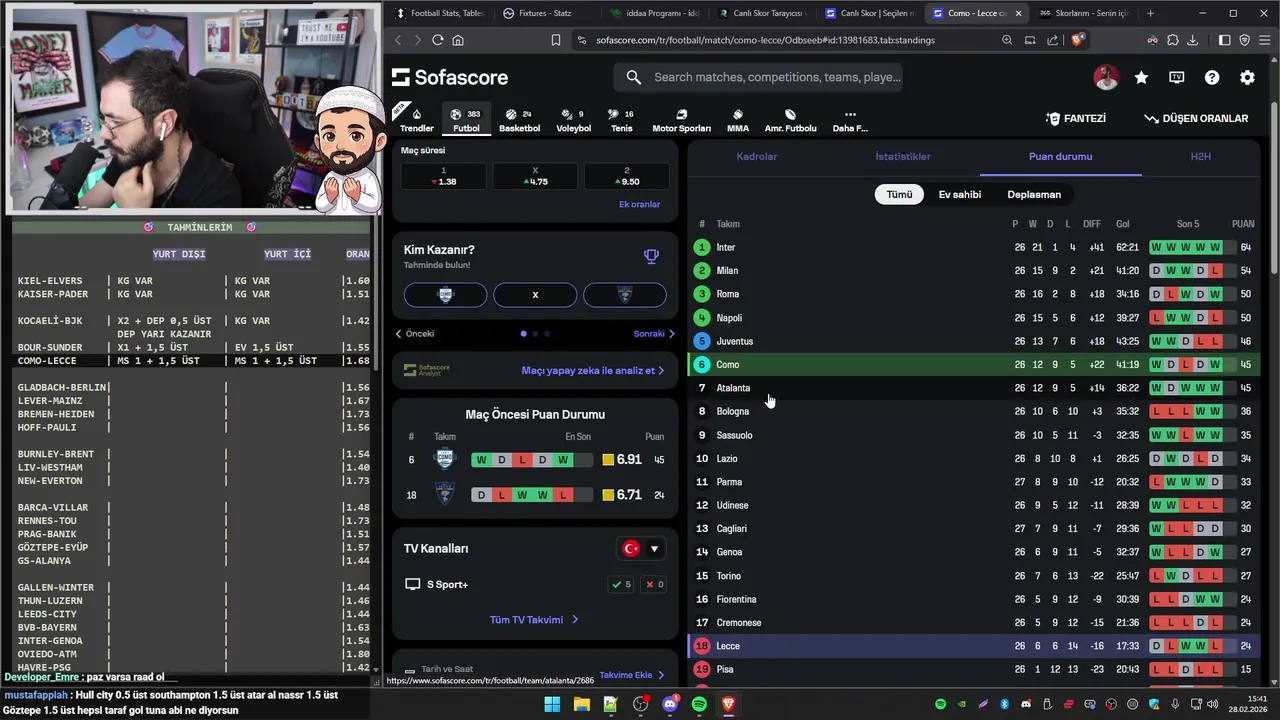Open the user profile avatar
1280x720 pixels.
1106,77
